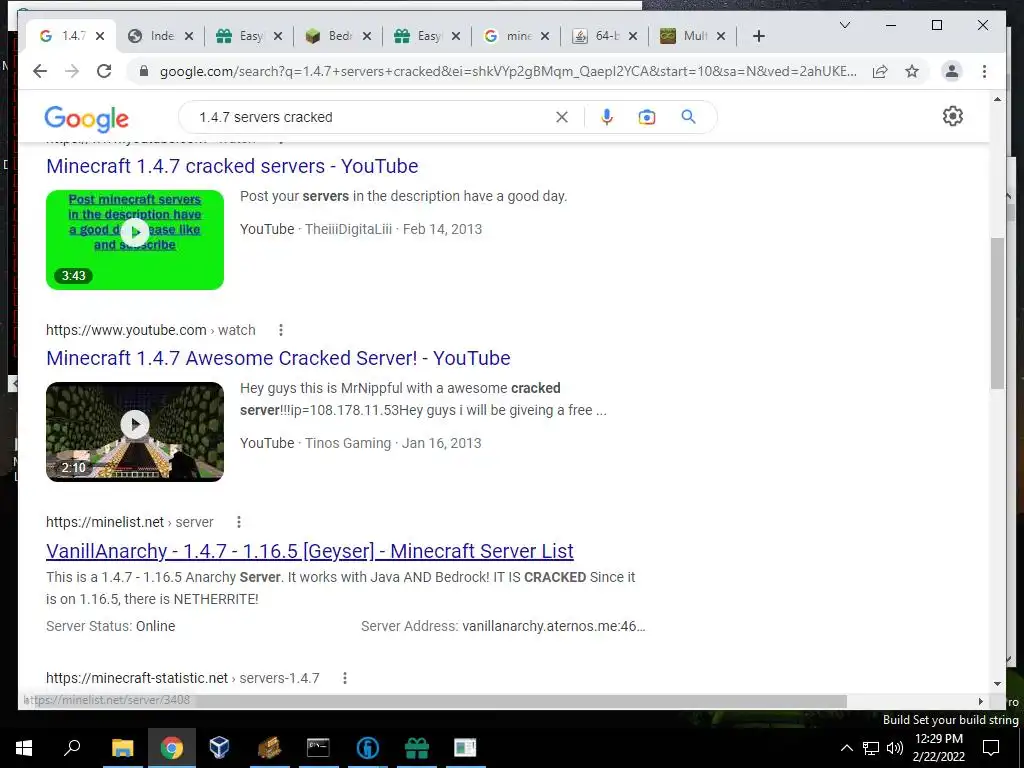
Task: Click 'Server Address: vanillanarchy.aternos.me' text
Action: [503, 626]
